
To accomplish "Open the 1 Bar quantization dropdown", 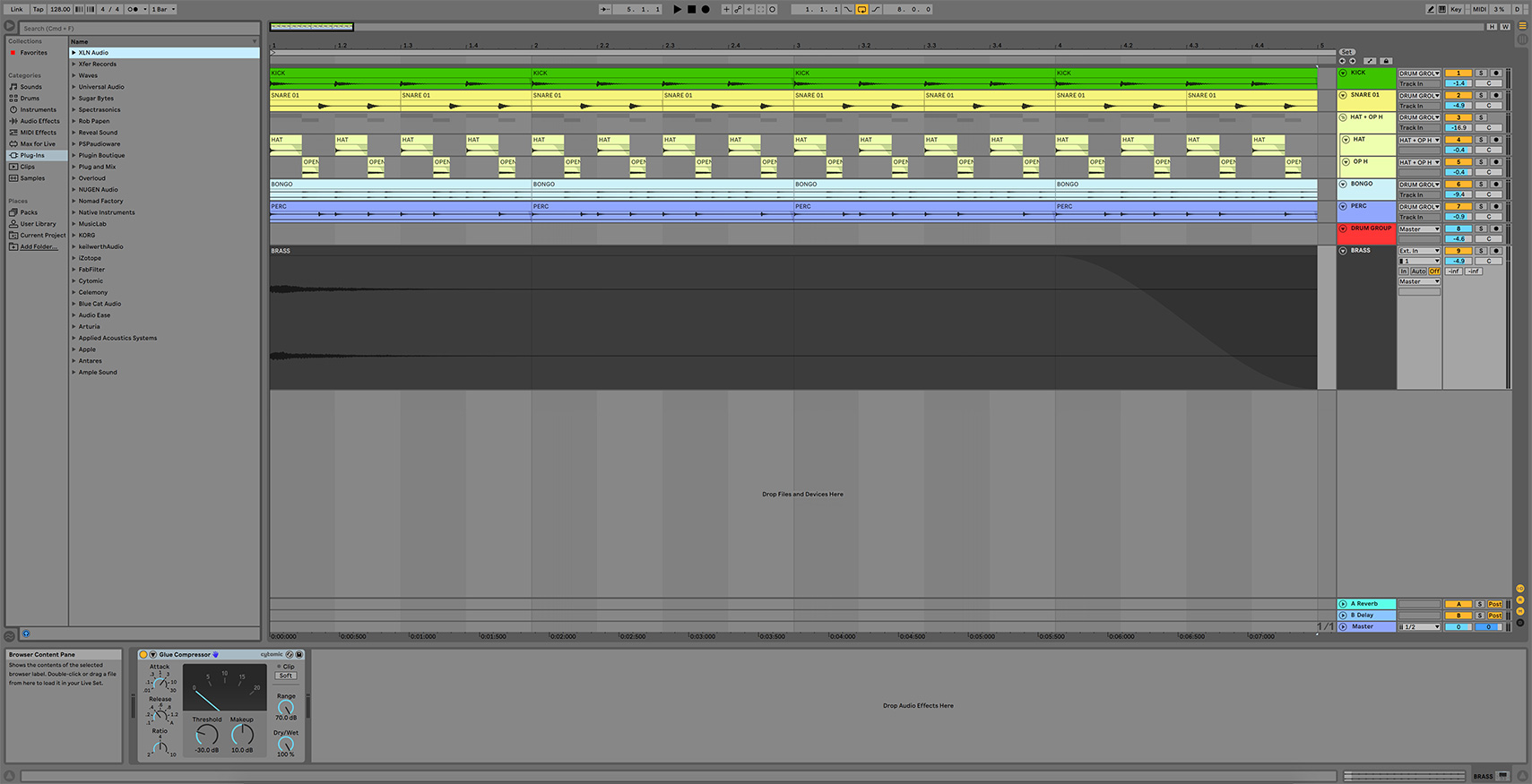I will tap(163, 9).
